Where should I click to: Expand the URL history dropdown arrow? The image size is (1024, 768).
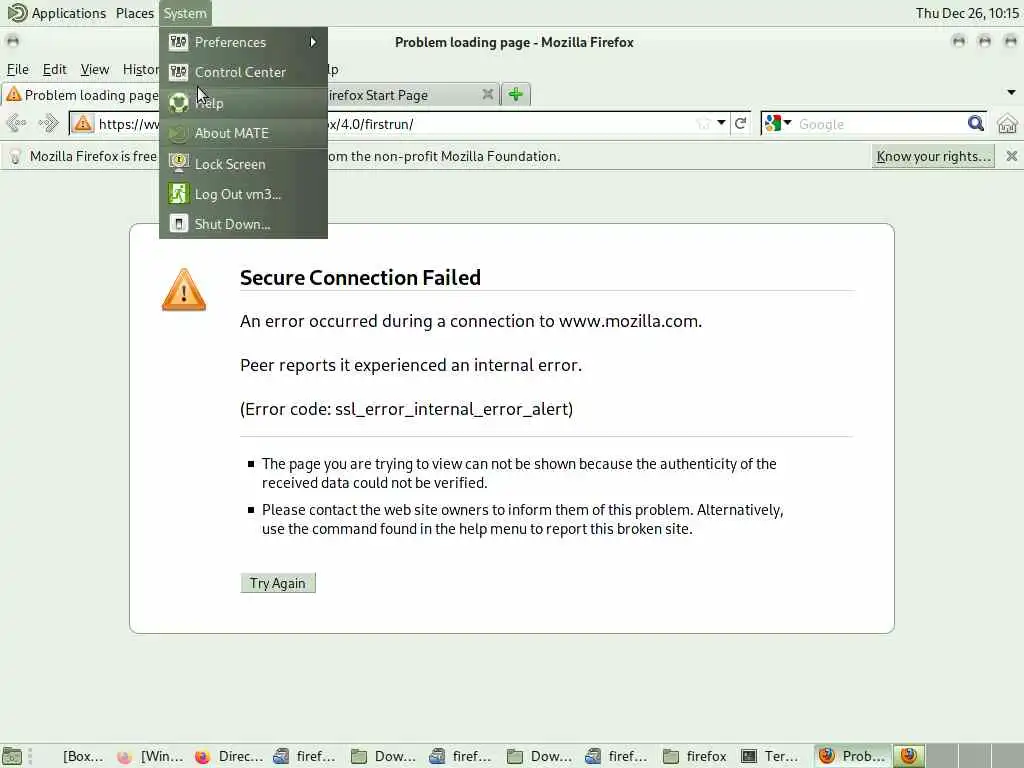[721, 123]
